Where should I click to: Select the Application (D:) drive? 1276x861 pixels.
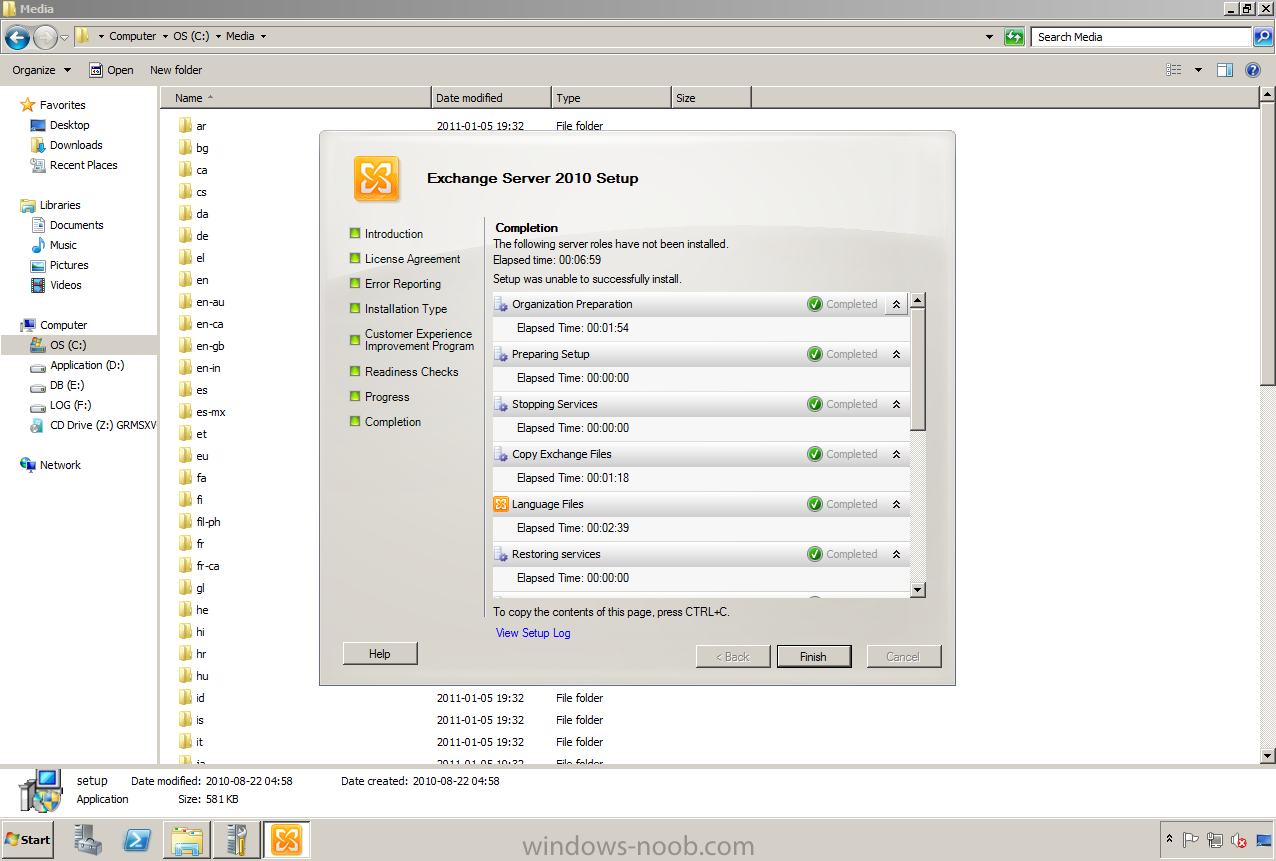(78, 365)
